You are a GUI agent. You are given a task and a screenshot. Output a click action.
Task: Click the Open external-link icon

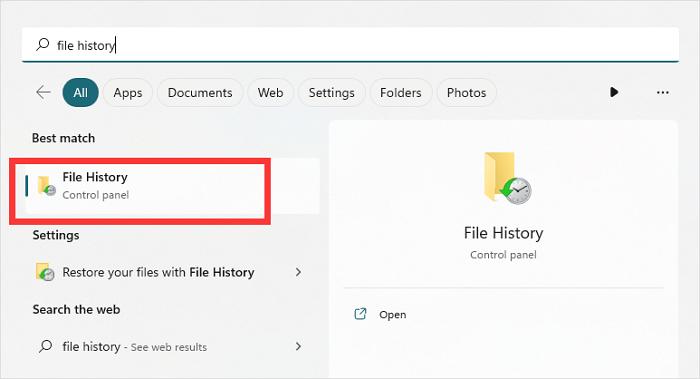tap(360, 314)
